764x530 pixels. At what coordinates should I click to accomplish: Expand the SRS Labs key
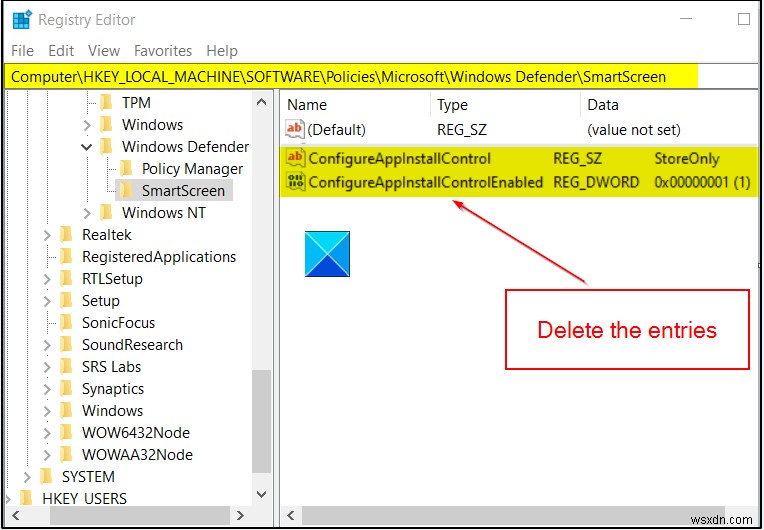(47, 367)
